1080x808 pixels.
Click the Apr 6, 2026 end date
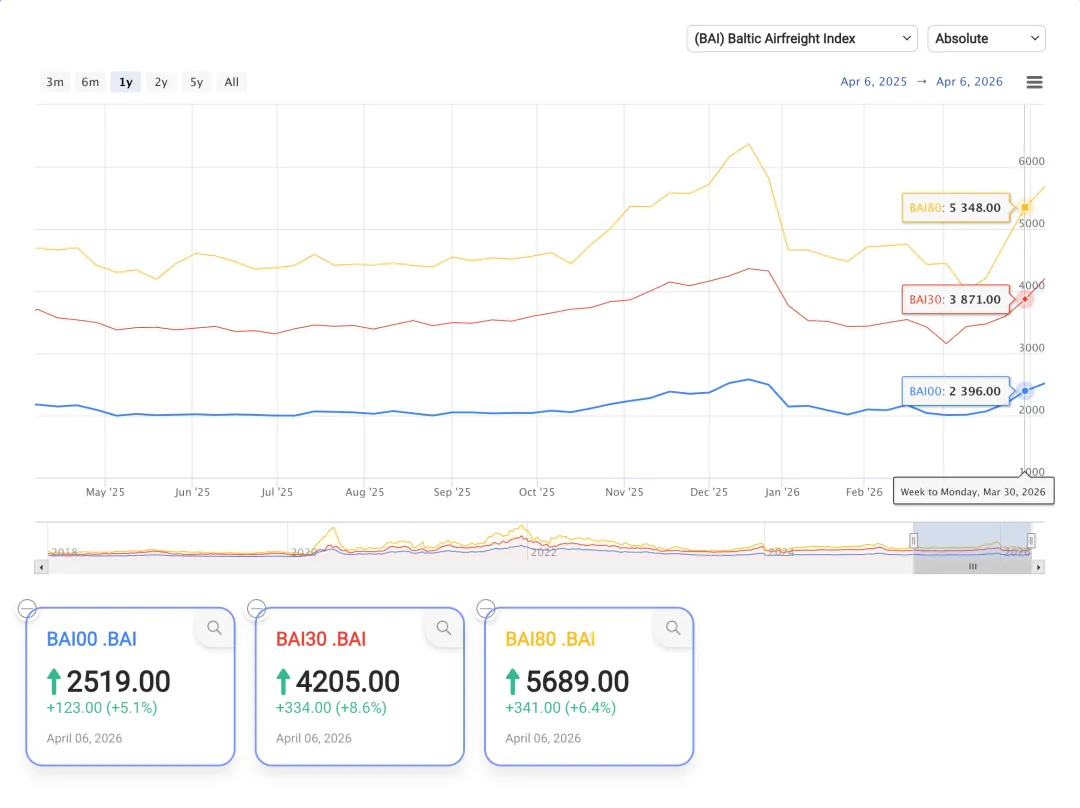coord(969,82)
